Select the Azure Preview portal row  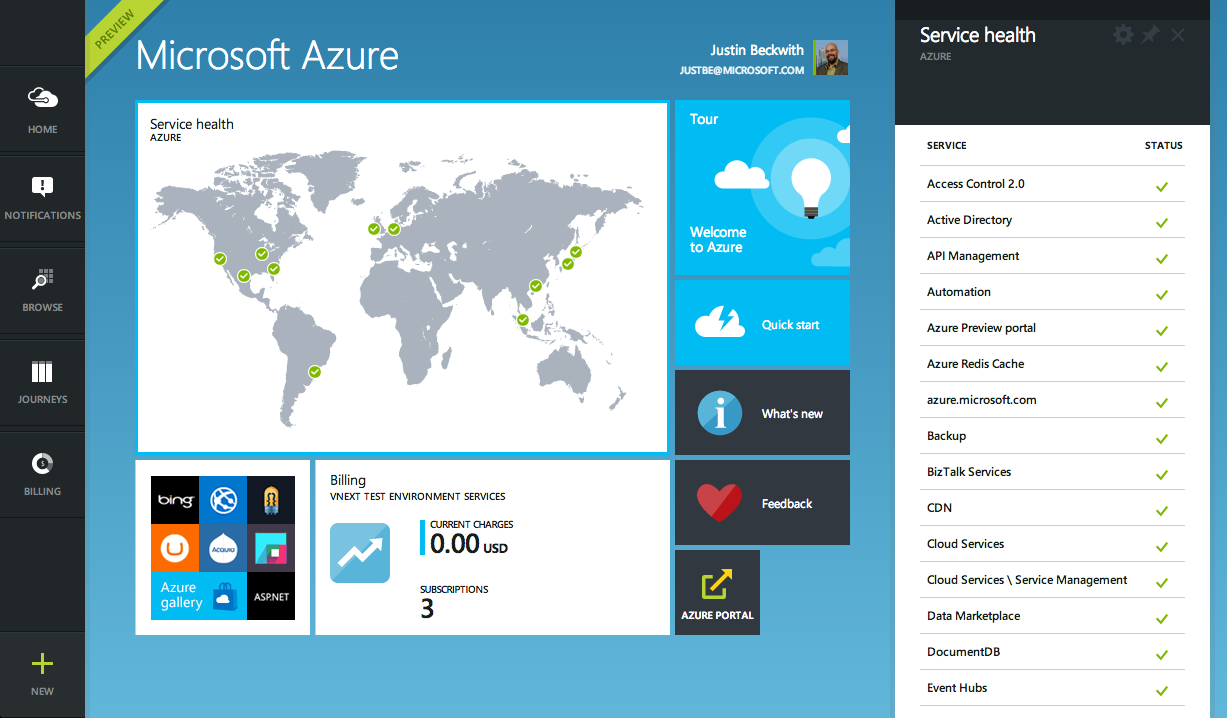(x=1052, y=328)
